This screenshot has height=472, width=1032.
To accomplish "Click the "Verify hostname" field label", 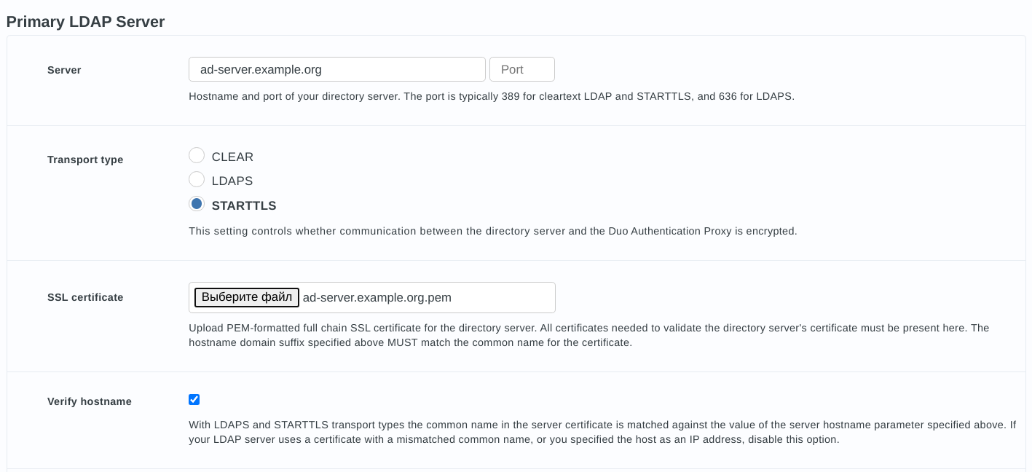I will (89, 401).
